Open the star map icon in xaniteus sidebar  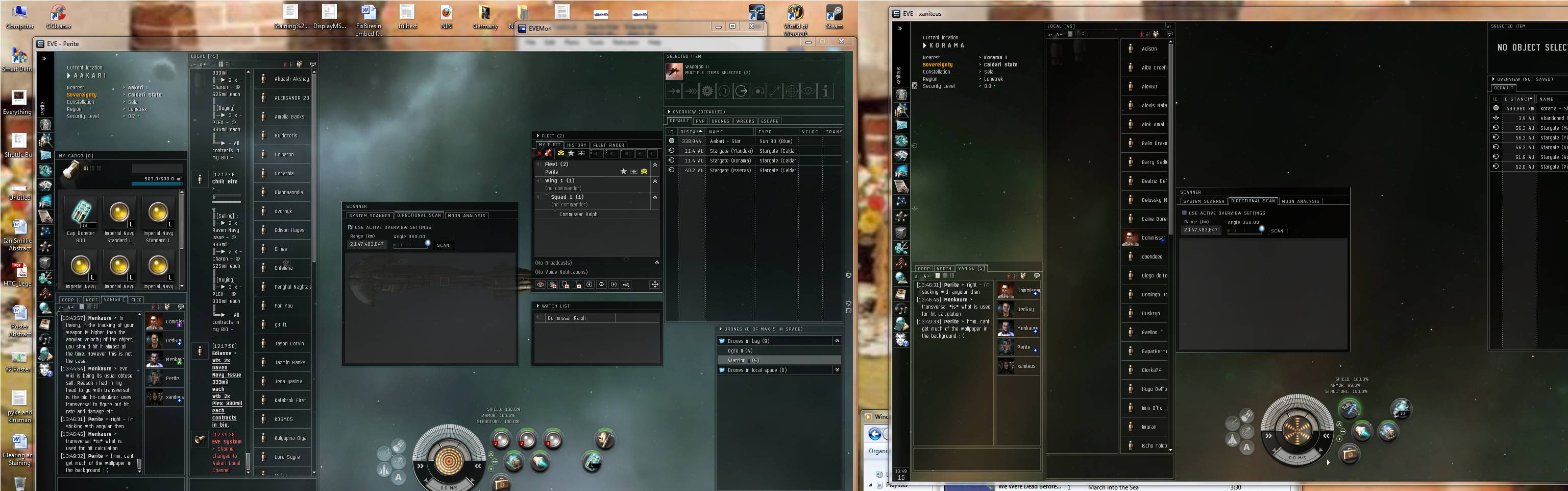coord(901,201)
